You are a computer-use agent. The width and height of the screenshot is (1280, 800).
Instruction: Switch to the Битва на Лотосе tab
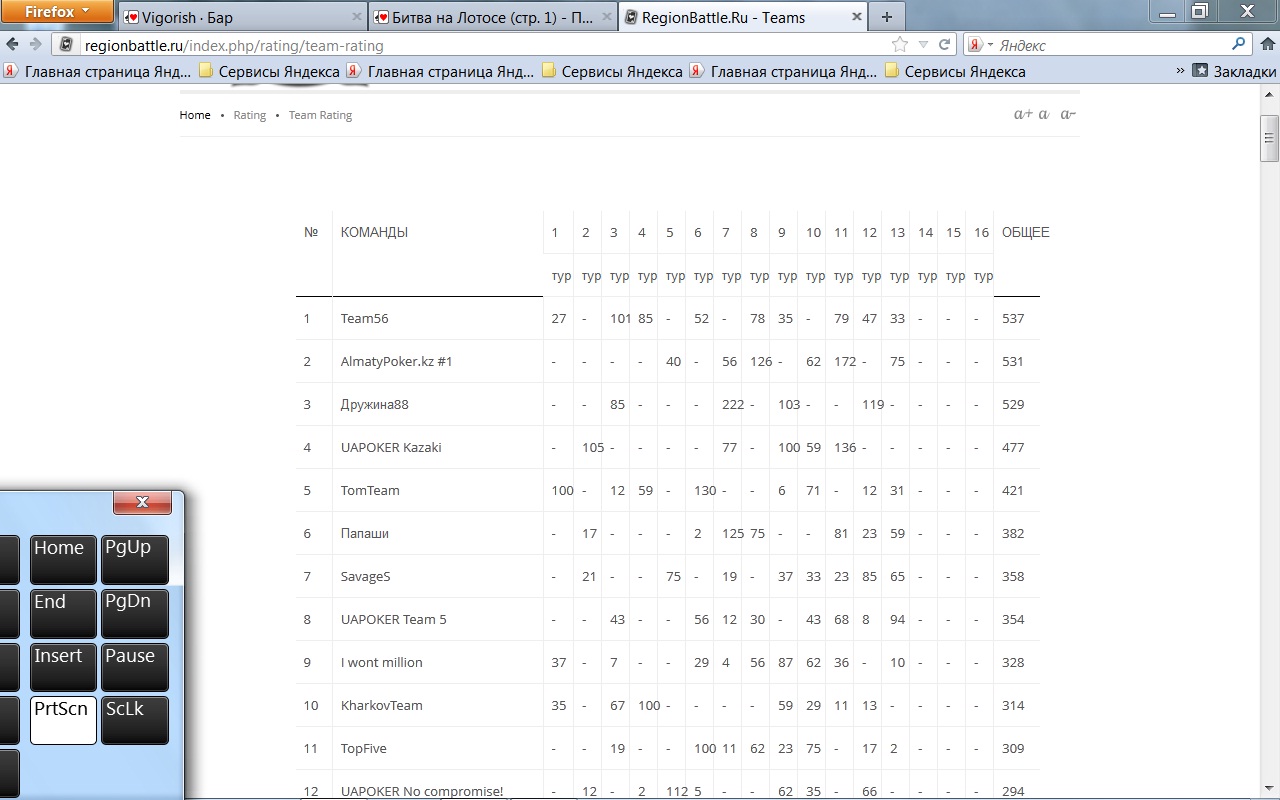coord(484,17)
